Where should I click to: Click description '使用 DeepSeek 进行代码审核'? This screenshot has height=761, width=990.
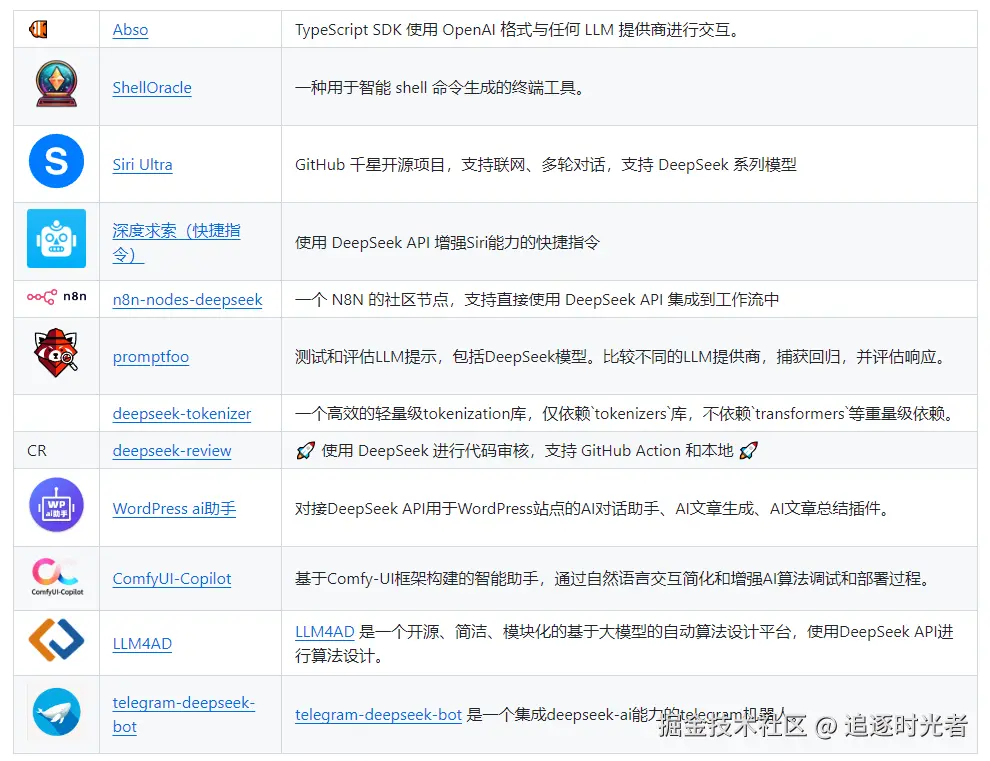[x=425, y=451]
